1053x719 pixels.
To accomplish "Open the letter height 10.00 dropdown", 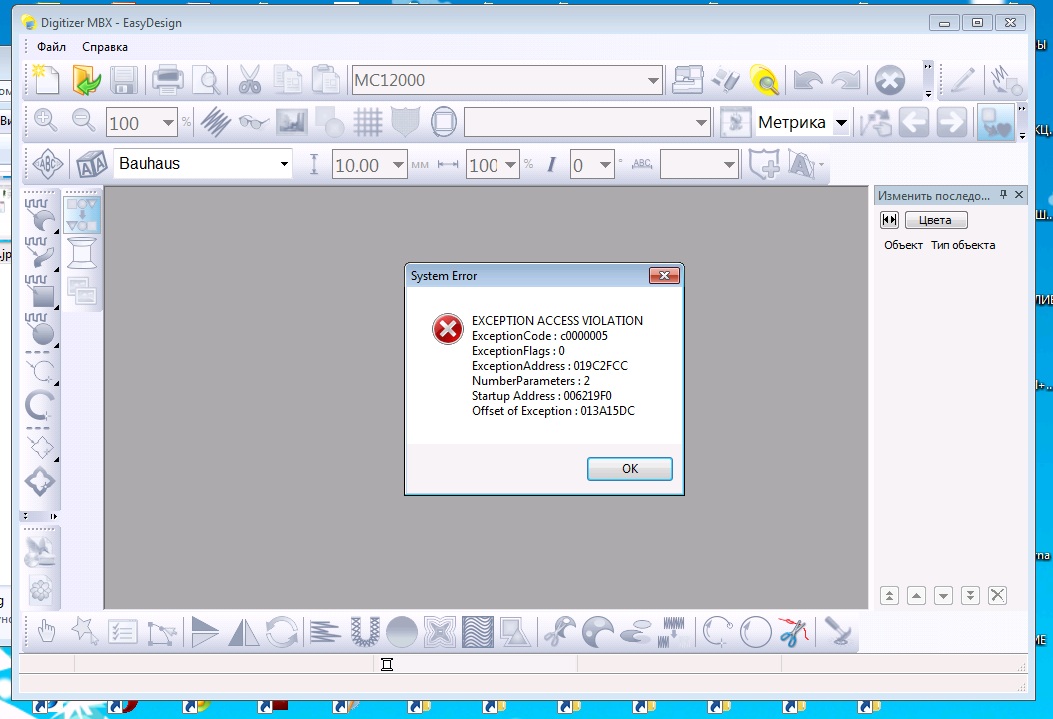I will 398,164.
